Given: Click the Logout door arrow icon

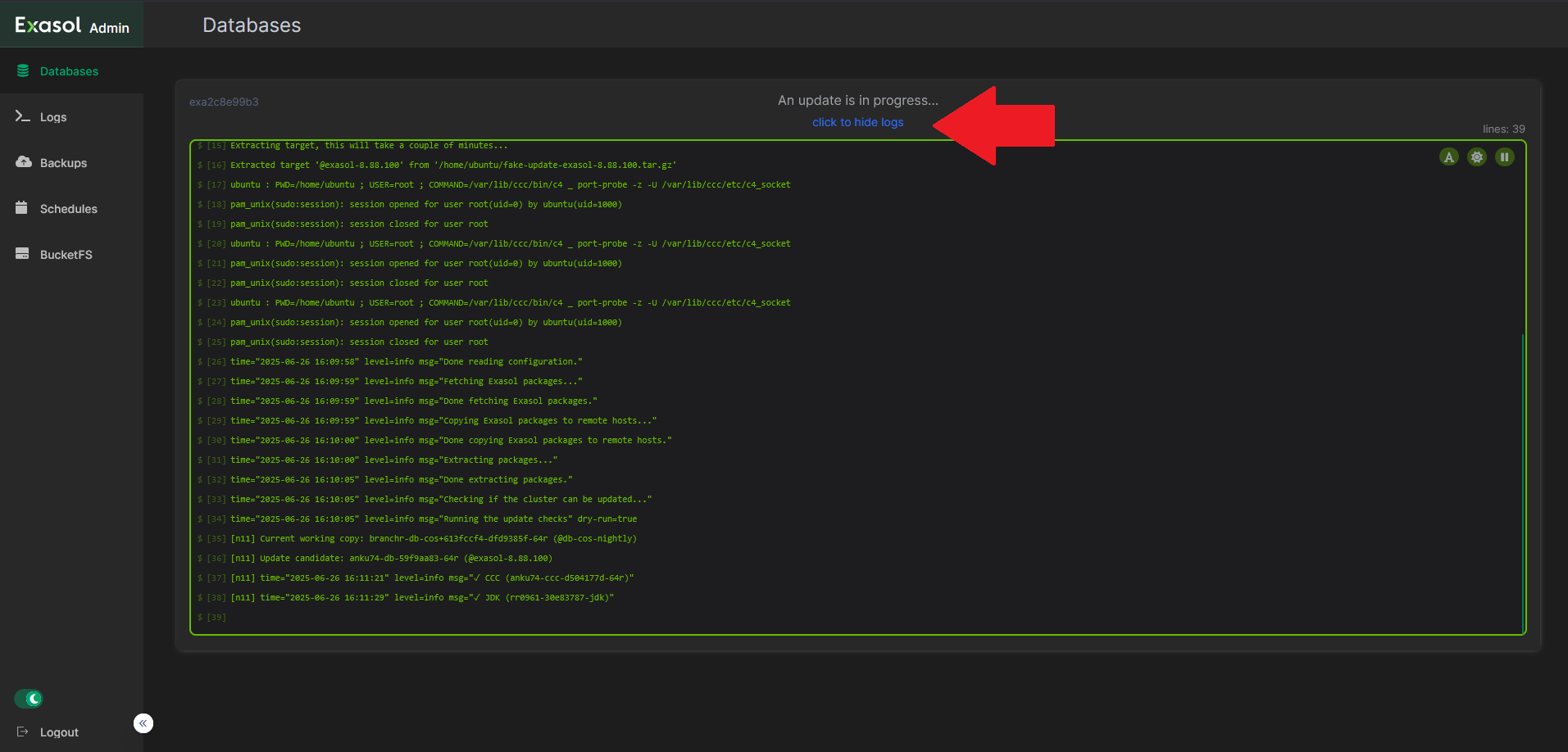Looking at the screenshot, I should click(23, 732).
